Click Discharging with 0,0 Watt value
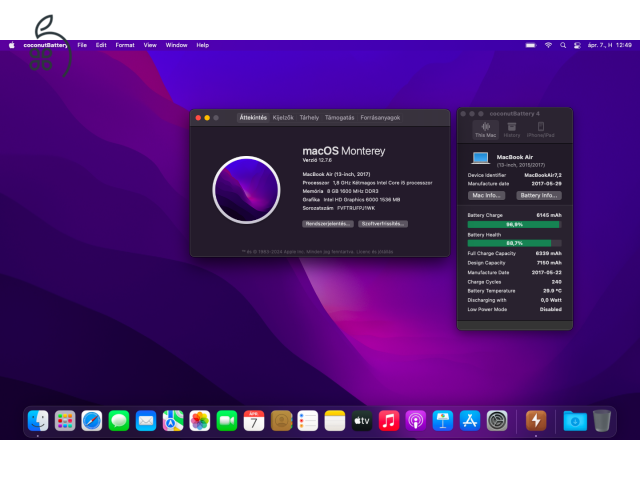The width and height of the screenshot is (640, 480). pyautogui.click(x=551, y=300)
